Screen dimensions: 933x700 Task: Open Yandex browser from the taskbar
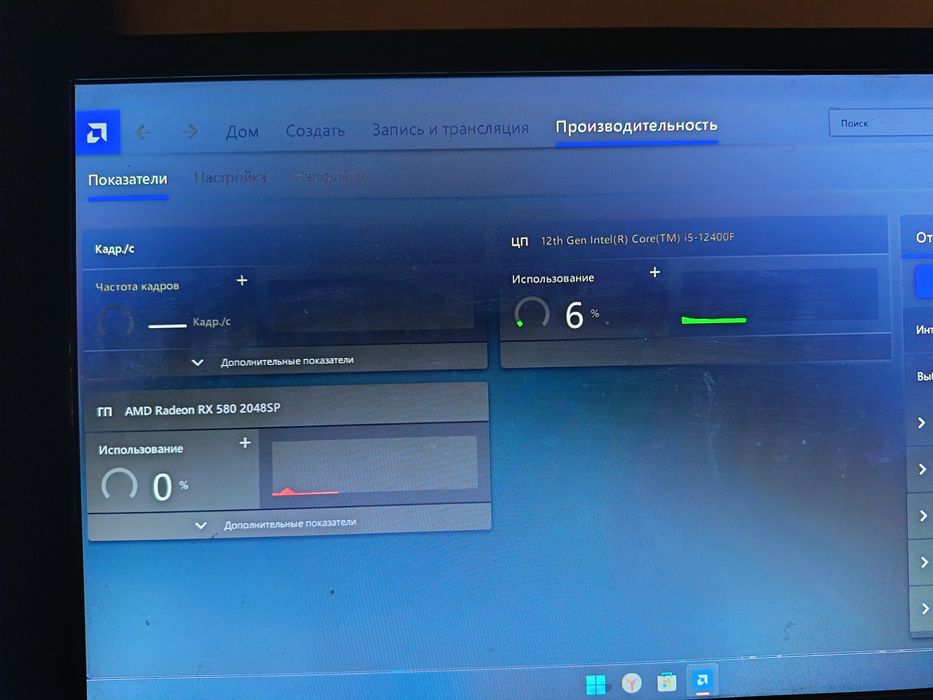(x=631, y=683)
